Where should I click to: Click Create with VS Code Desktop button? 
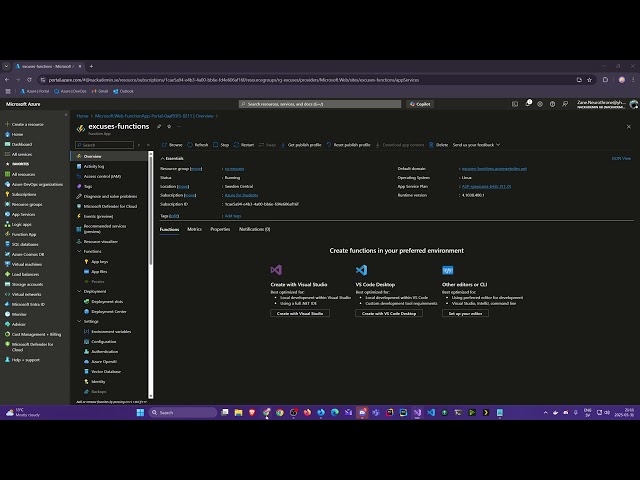[389, 313]
